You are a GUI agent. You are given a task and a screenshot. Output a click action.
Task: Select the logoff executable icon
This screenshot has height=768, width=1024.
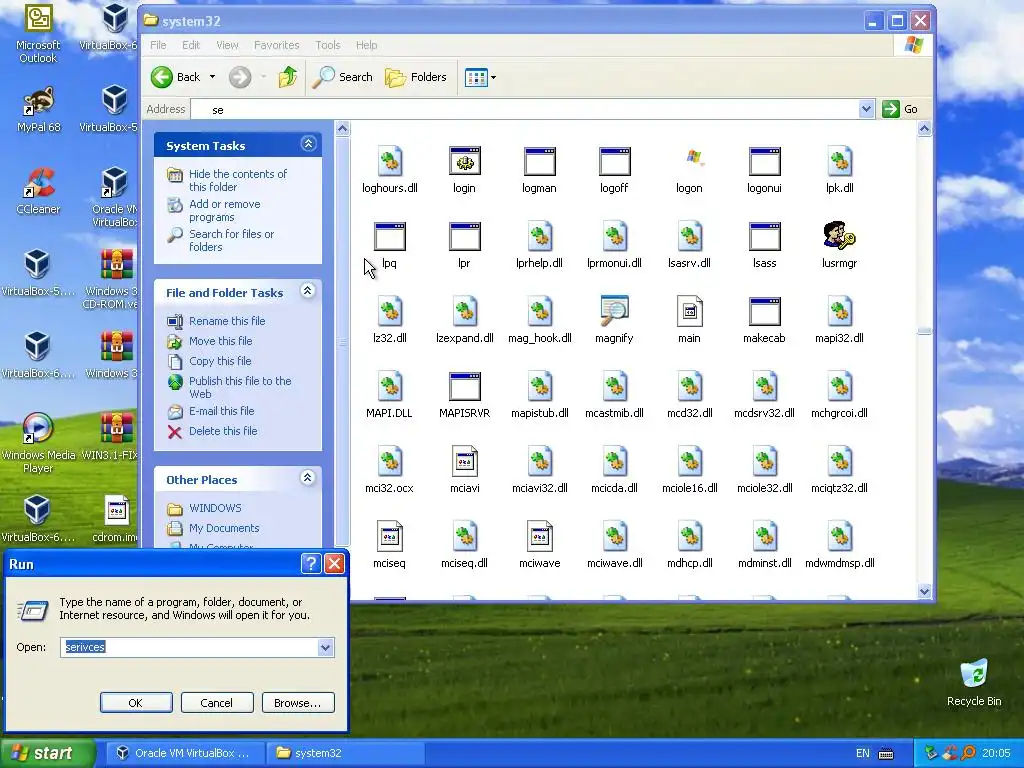click(614, 161)
